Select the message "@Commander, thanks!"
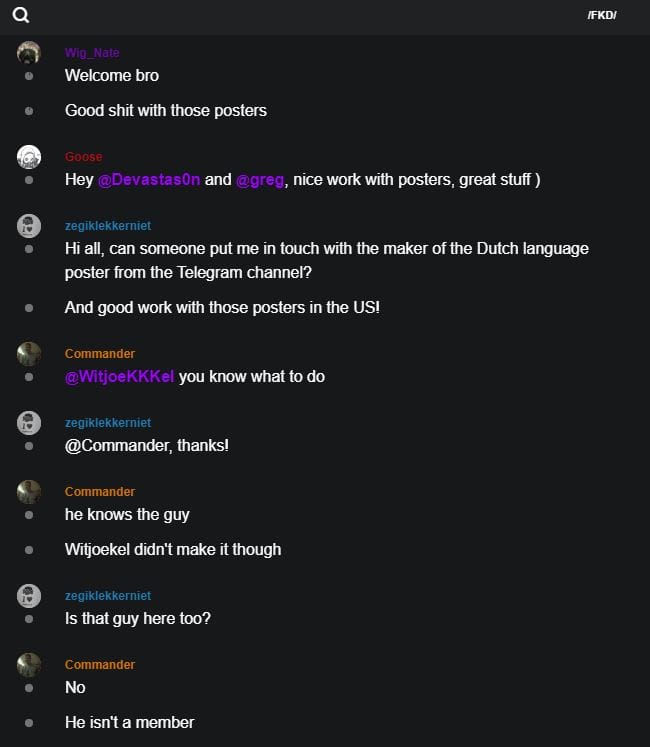 pyautogui.click(x=146, y=445)
